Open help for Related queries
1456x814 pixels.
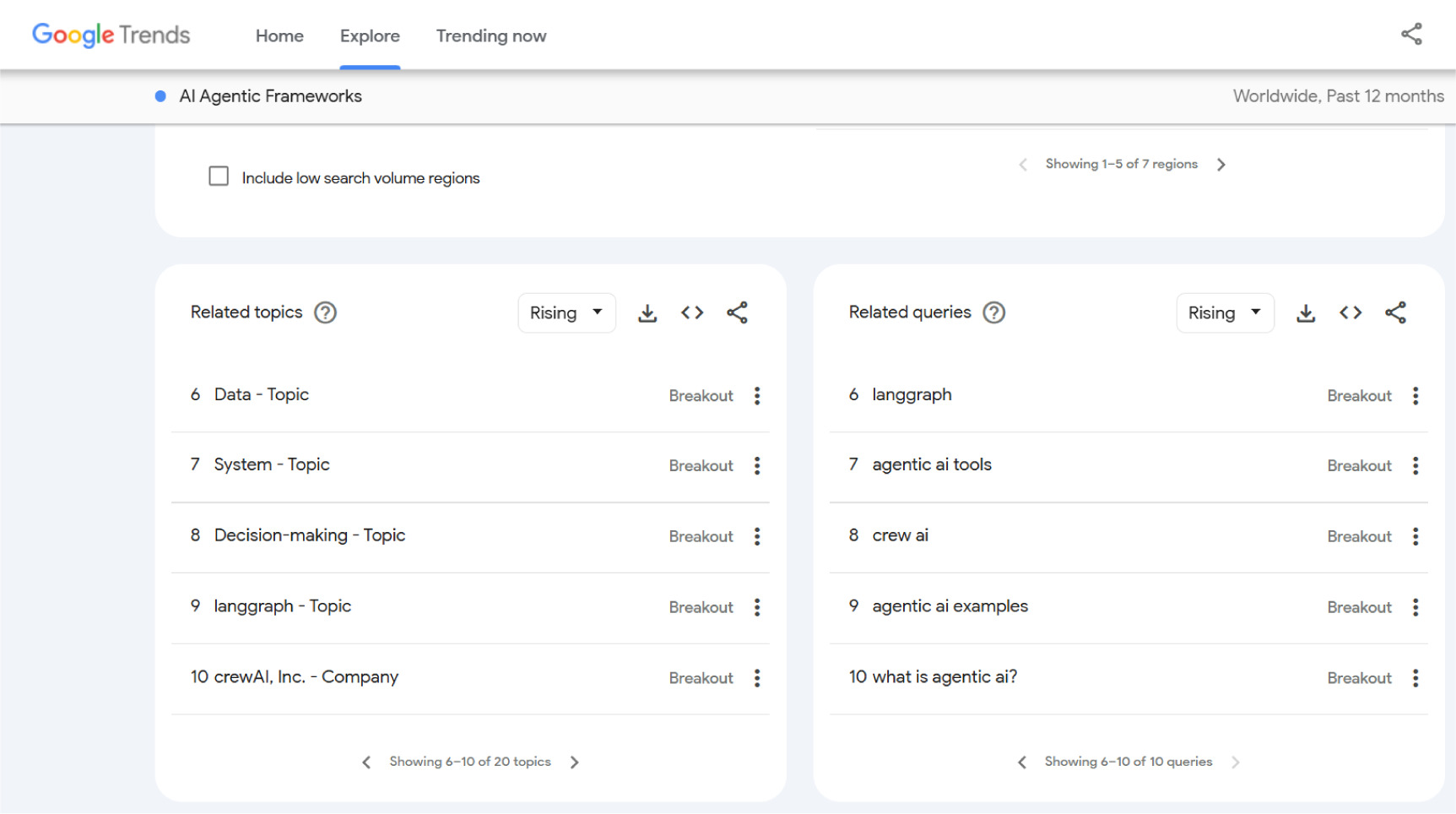pos(994,312)
